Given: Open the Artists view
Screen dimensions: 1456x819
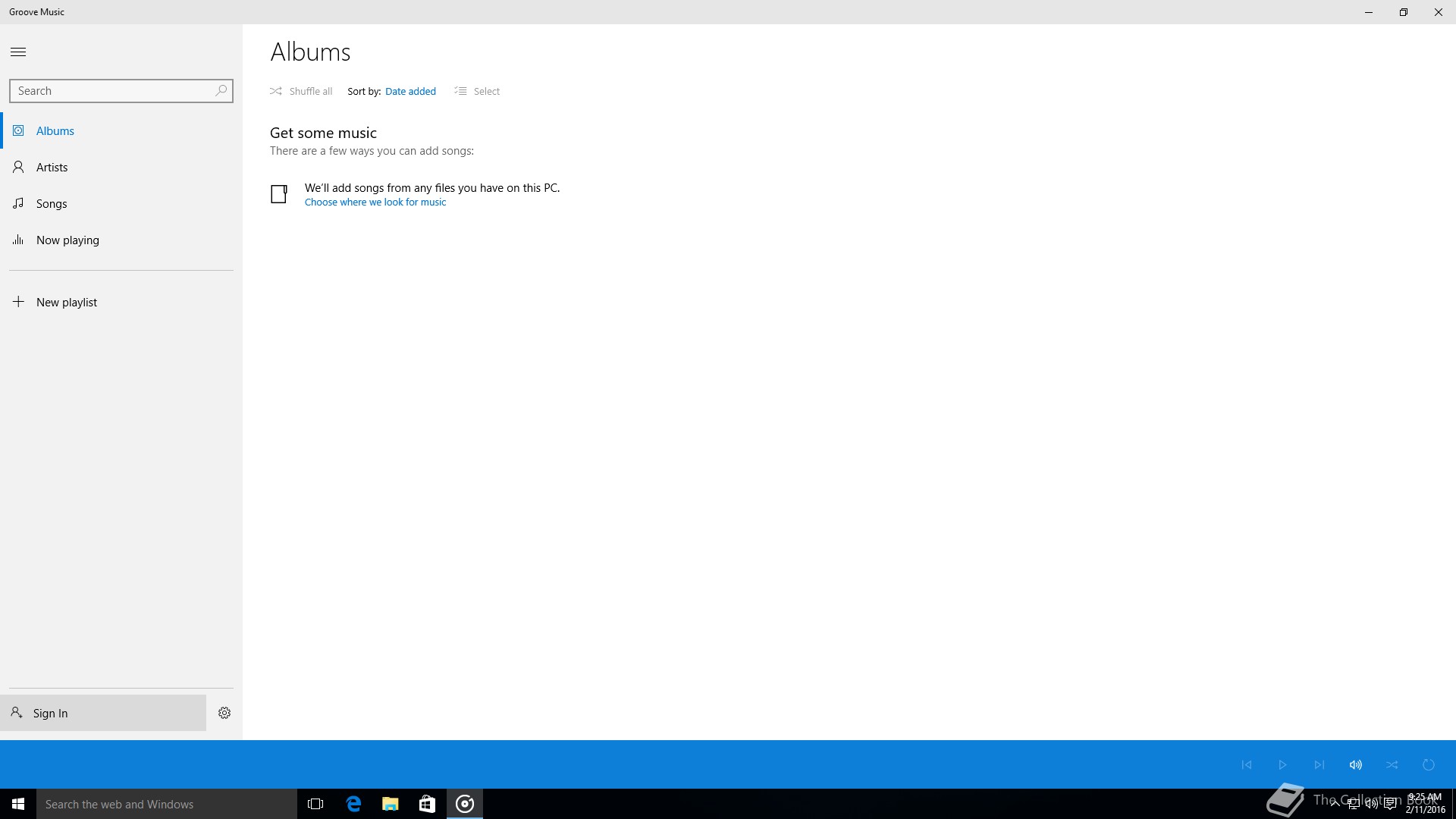Looking at the screenshot, I should 121,167.
